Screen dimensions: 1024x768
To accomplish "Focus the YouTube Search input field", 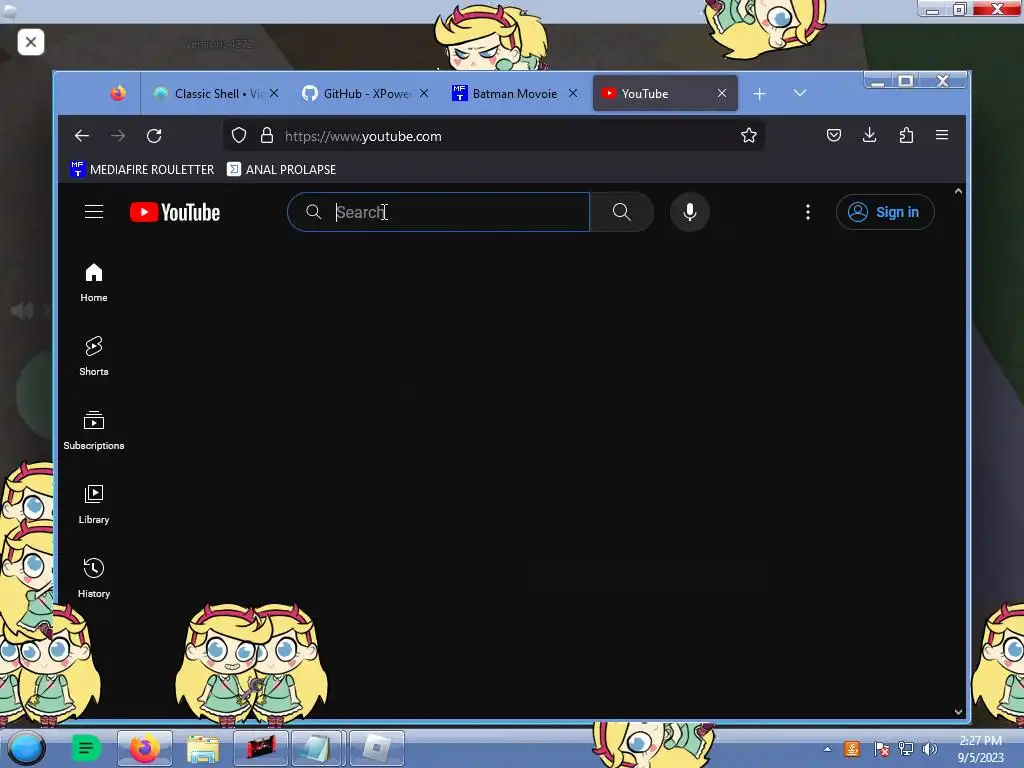I will (438, 212).
